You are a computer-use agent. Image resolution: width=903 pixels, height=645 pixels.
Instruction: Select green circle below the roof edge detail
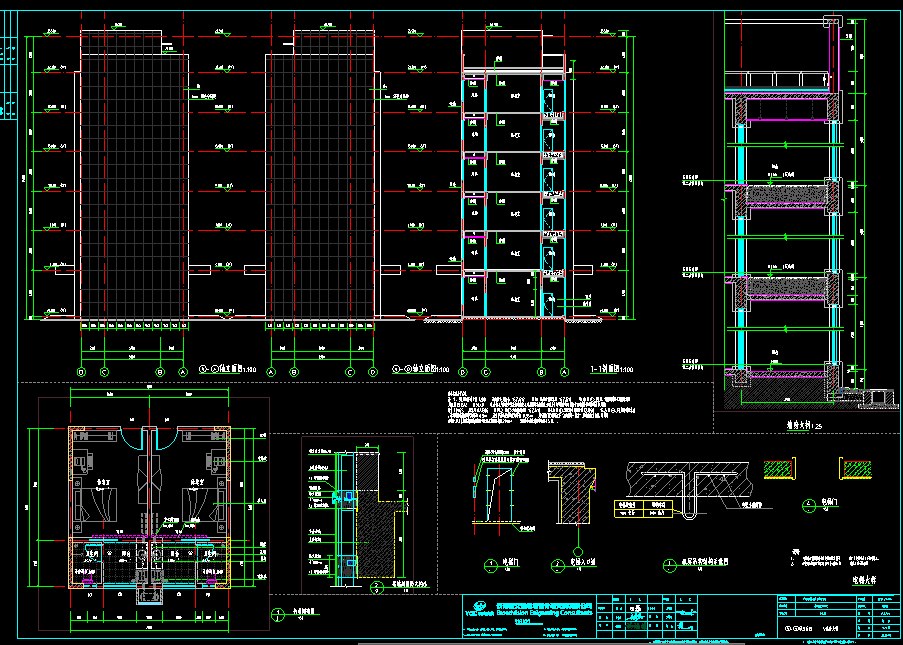577,552
